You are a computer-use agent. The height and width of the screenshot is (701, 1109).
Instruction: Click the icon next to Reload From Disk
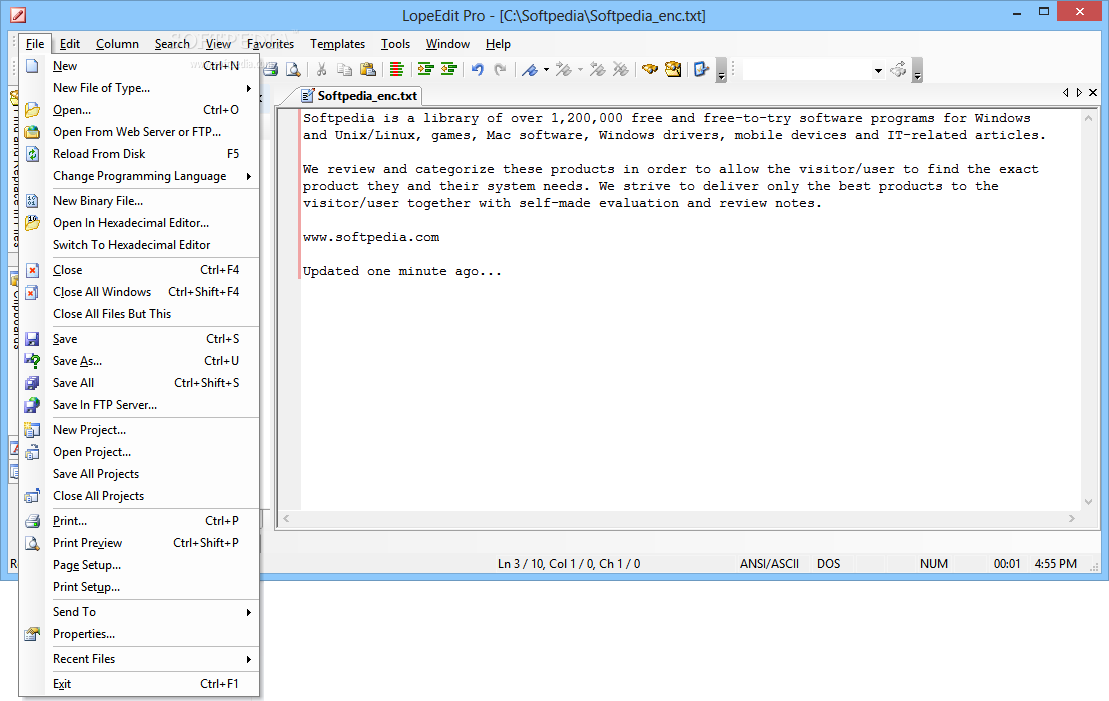pyautogui.click(x=32, y=153)
